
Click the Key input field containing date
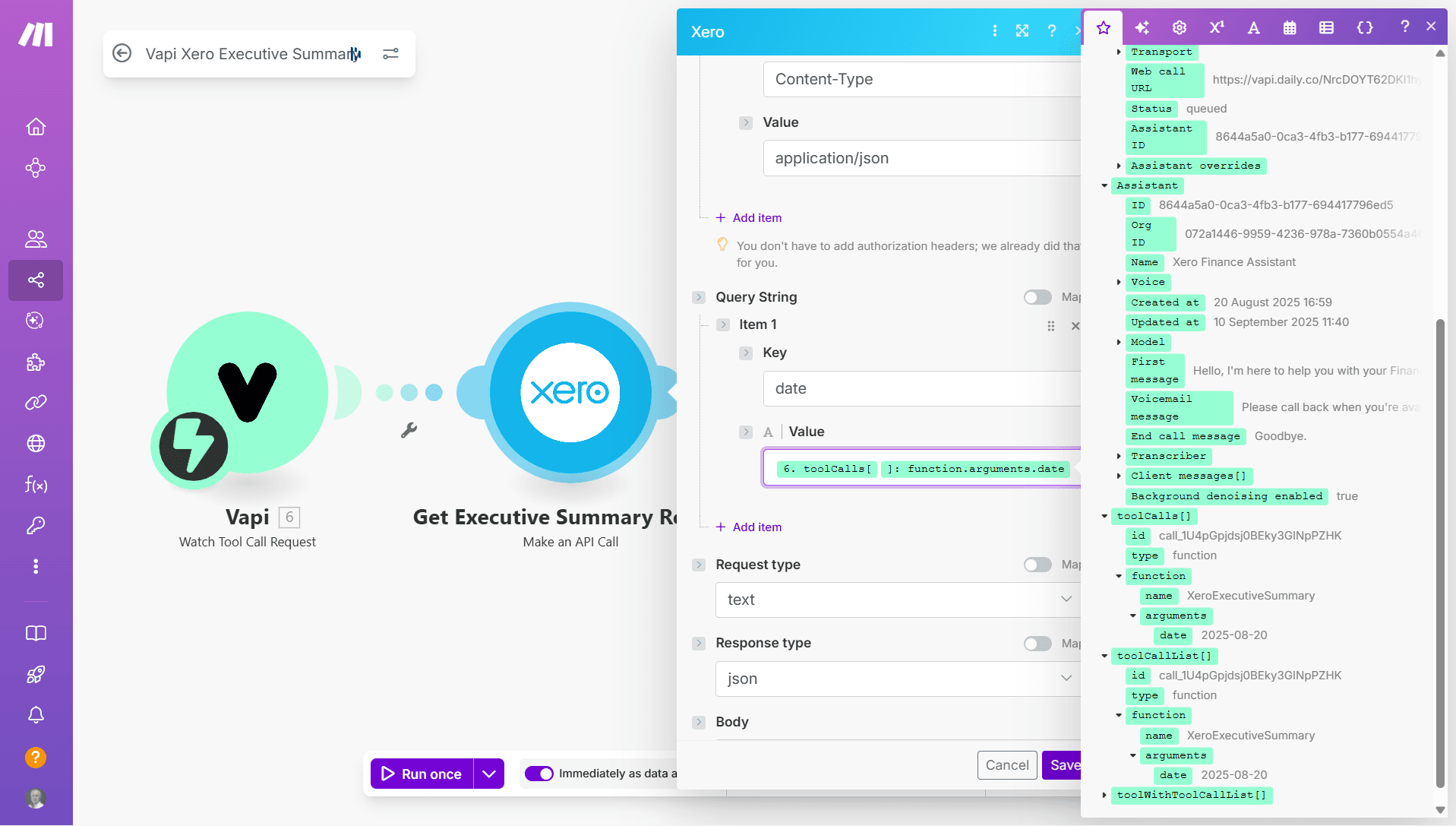(921, 388)
